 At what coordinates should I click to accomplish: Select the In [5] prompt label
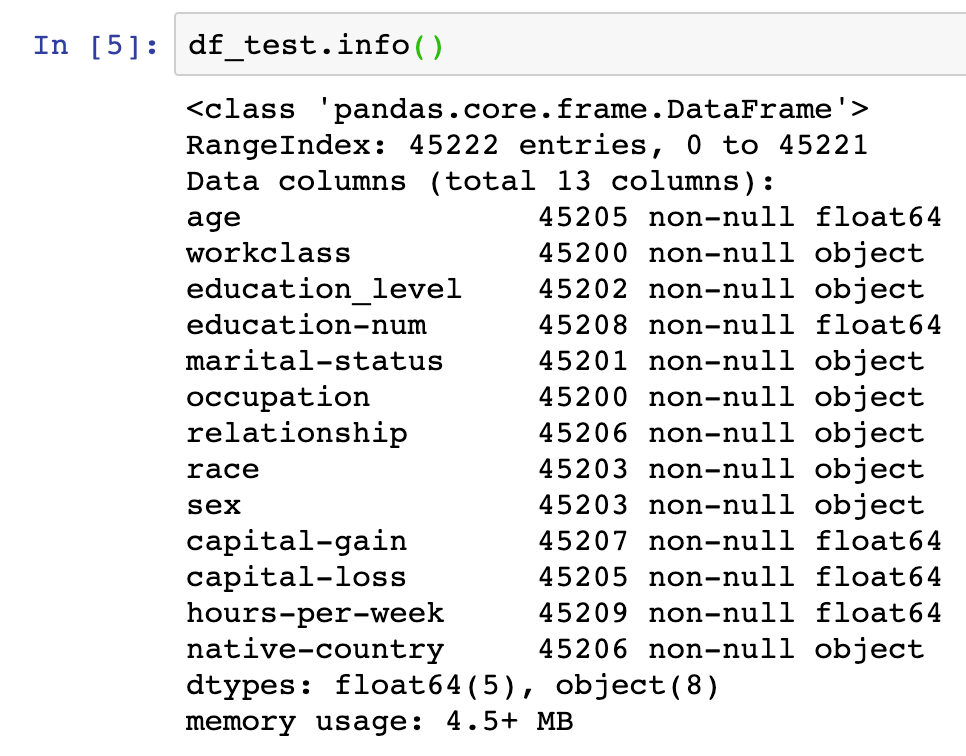[x=96, y=46]
